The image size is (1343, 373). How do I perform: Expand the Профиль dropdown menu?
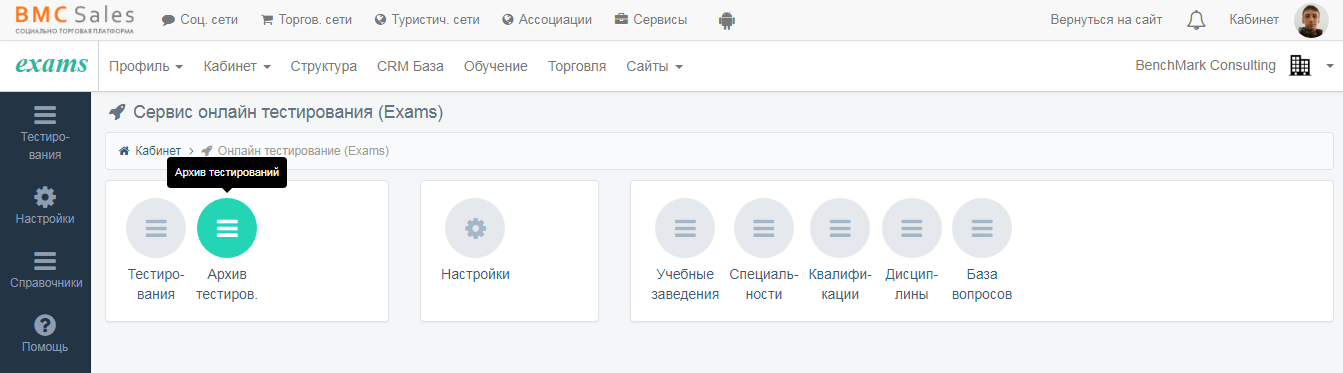(146, 66)
